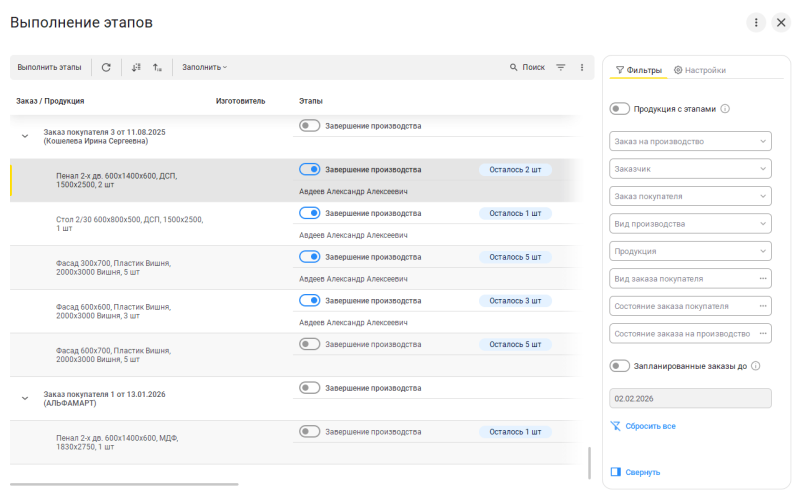The width and height of the screenshot is (800, 495).
Task: Expand the Заказчик filter dropdown
Action: (x=690, y=169)
